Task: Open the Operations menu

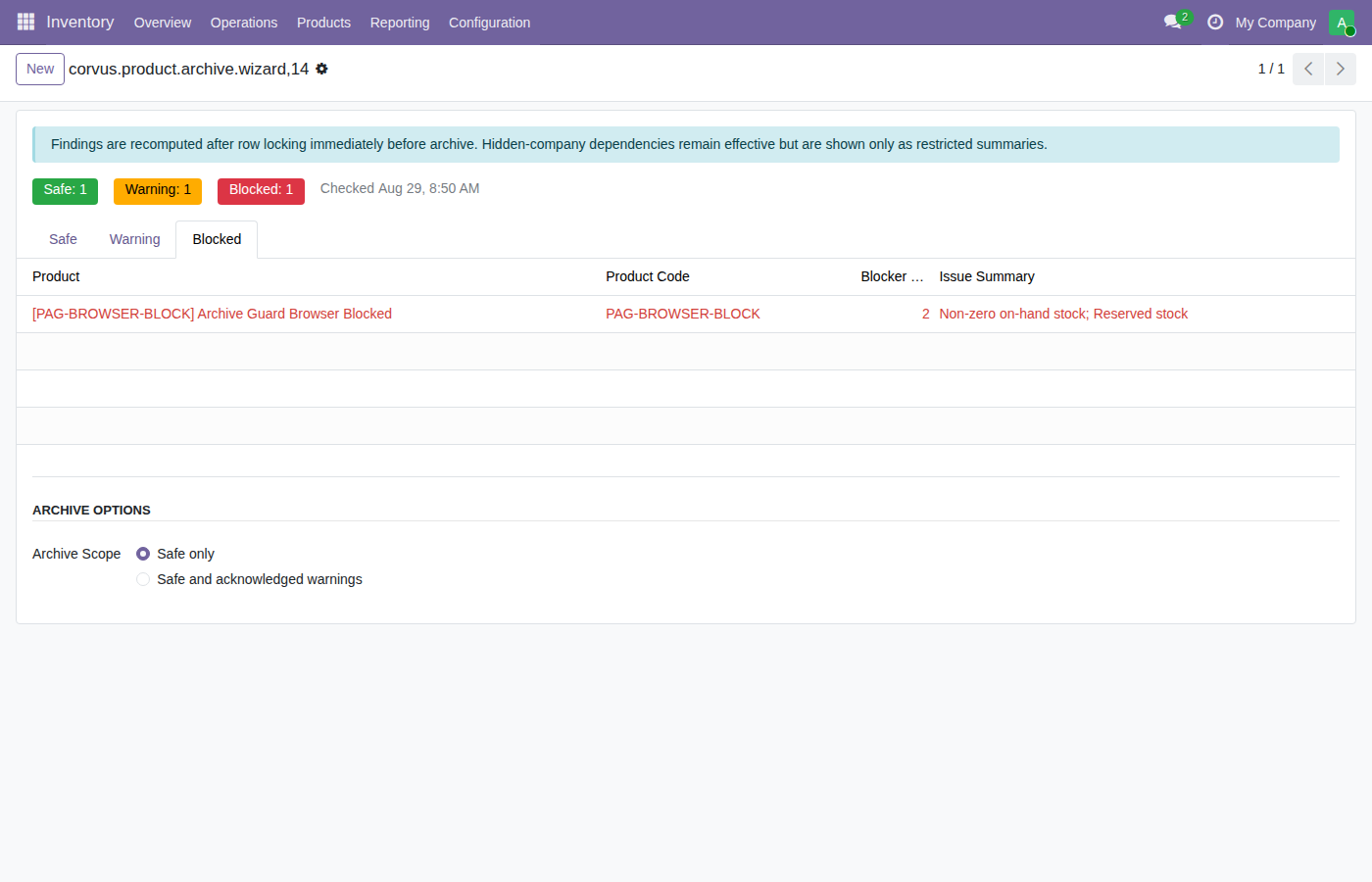Action: [244, 23]
